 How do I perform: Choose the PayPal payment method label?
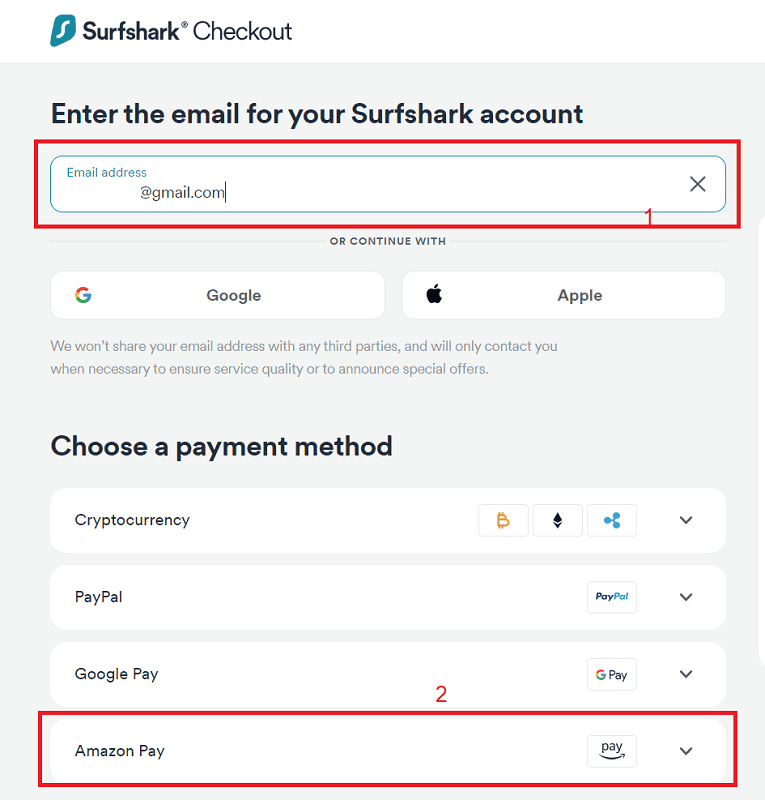pos(99,597)
